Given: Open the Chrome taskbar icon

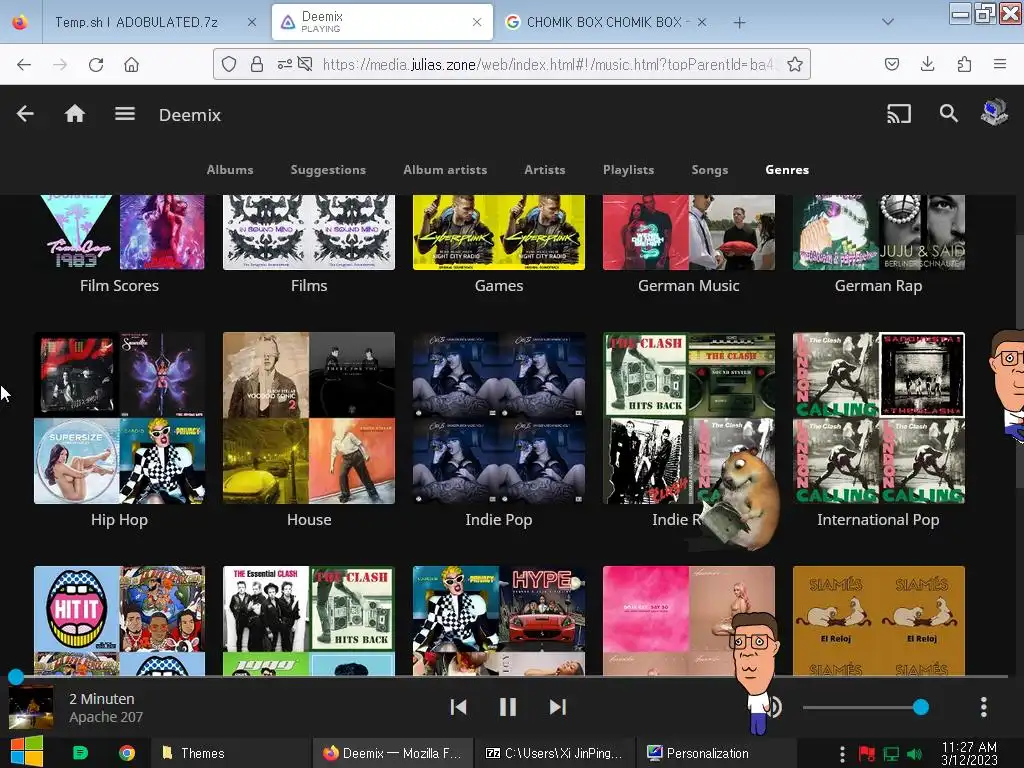Looking at the screenshot, I should (x=127, y=753).
